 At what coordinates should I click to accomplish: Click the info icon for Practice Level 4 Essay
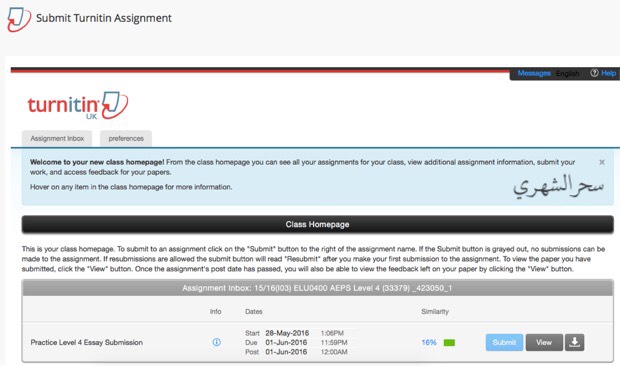216,342
